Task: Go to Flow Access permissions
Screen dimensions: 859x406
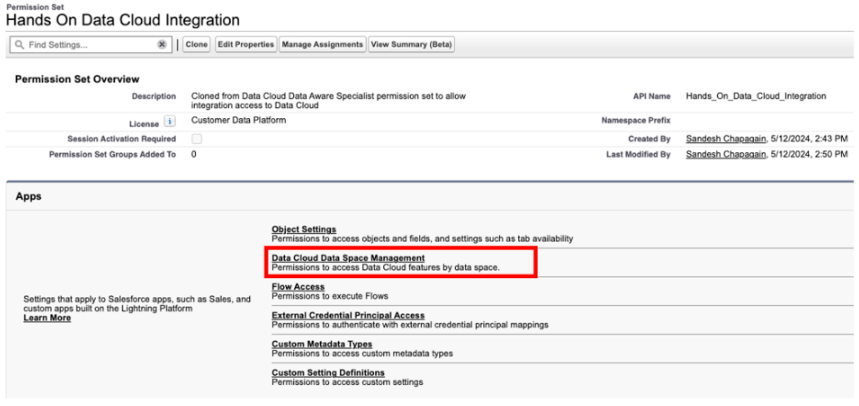Action: point(298,287)
